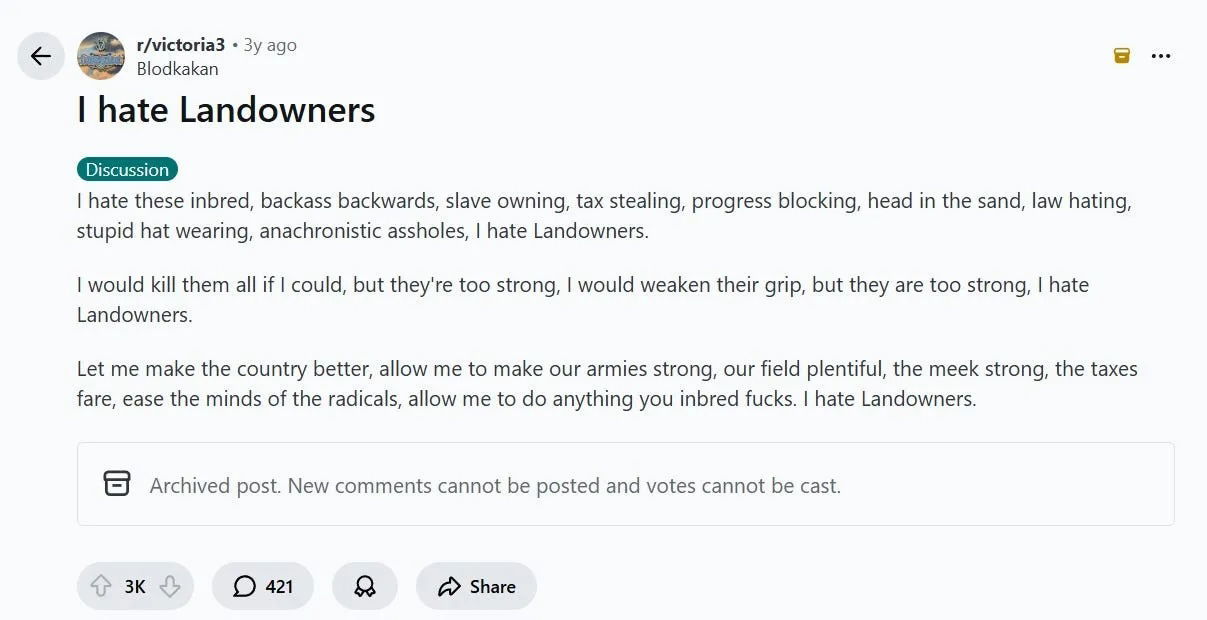
Task: Go back using the left arrow button
Action: [x=41, y=56]
